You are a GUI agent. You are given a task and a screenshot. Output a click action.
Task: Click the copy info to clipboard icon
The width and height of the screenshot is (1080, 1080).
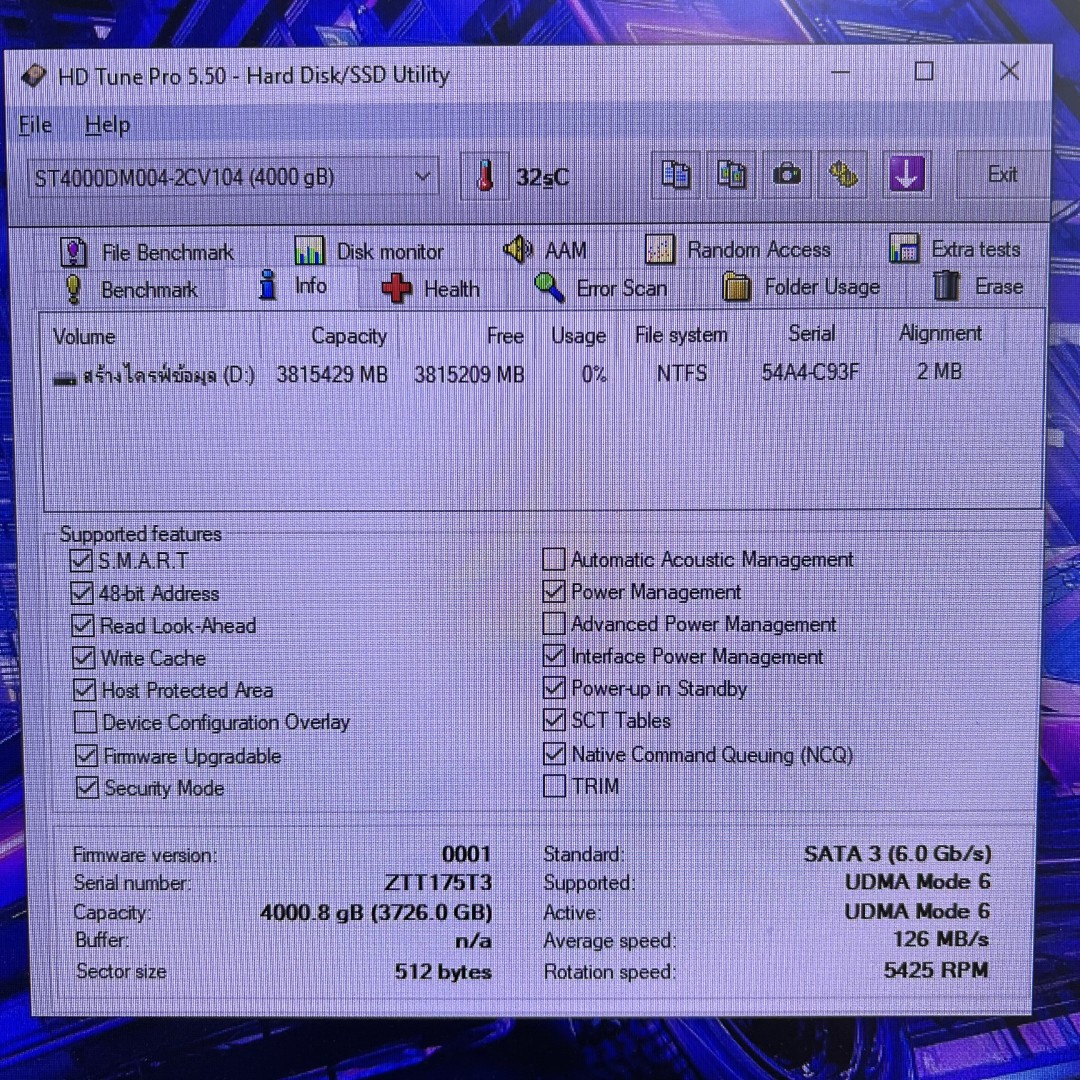[676, 175]
